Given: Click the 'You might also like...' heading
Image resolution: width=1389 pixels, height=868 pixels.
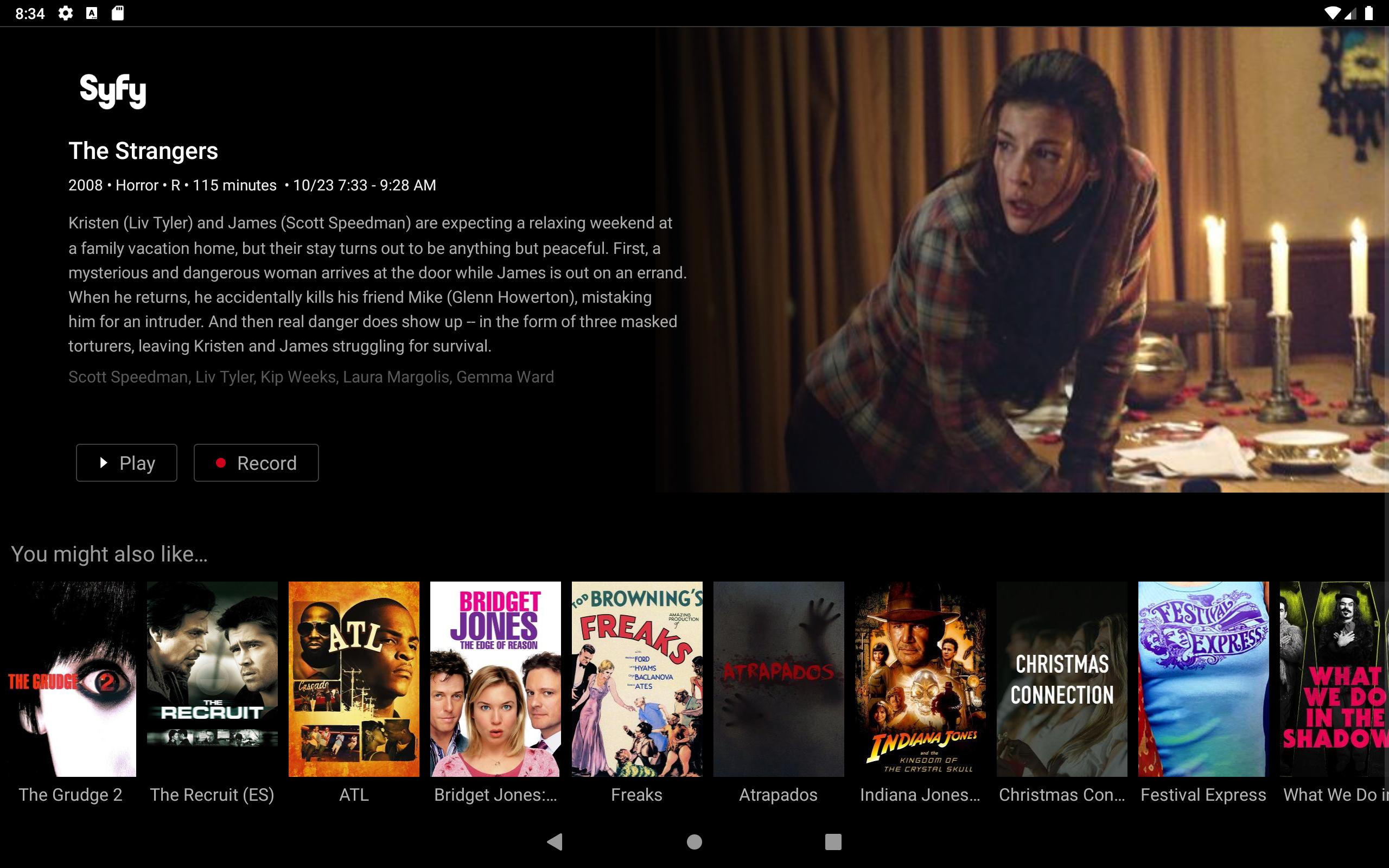Looking at the screenshot, I should pyautogui.click(x=109, y=554).
